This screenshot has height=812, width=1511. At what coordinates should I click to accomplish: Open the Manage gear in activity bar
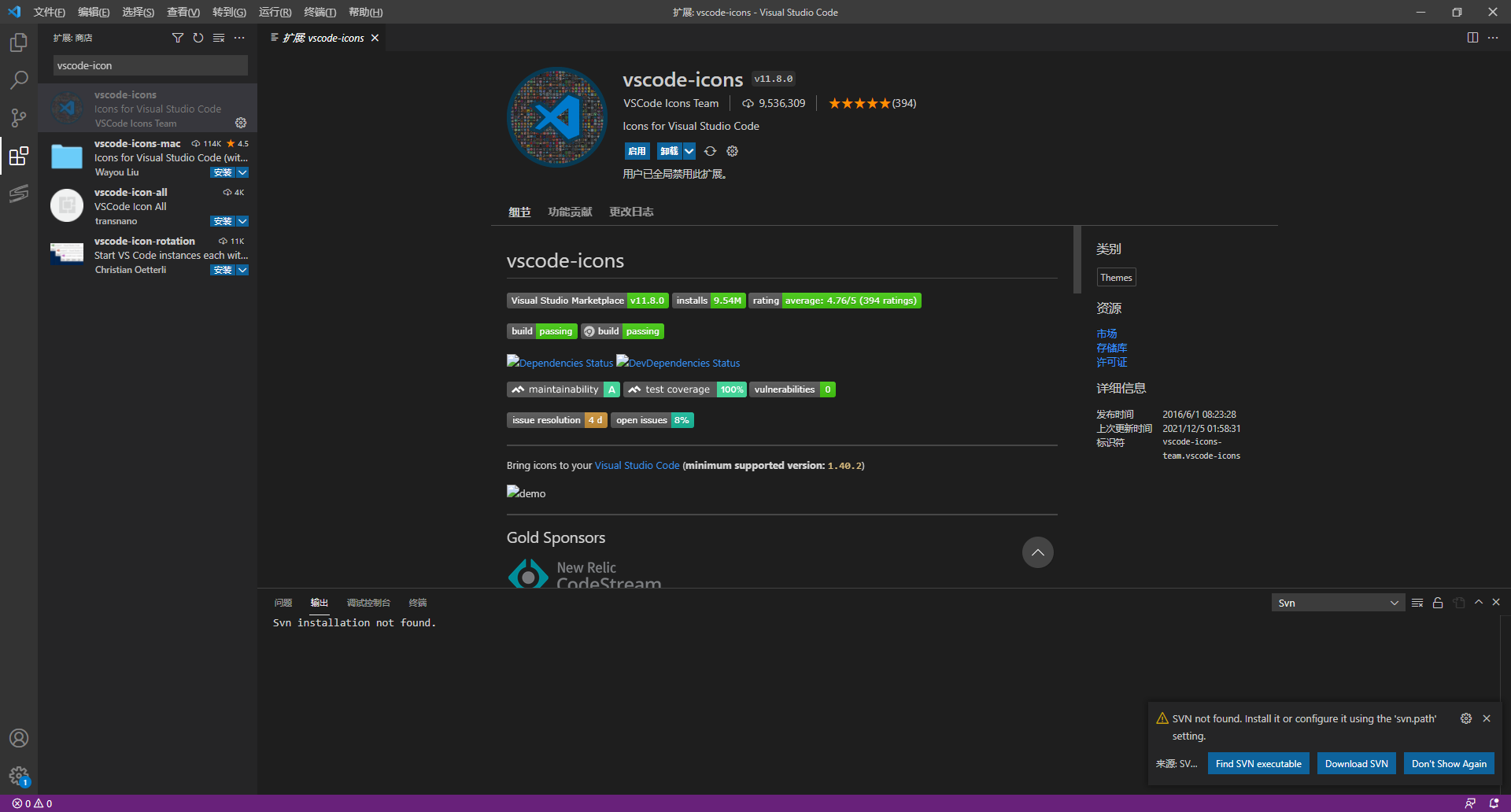tap(19, 777)
